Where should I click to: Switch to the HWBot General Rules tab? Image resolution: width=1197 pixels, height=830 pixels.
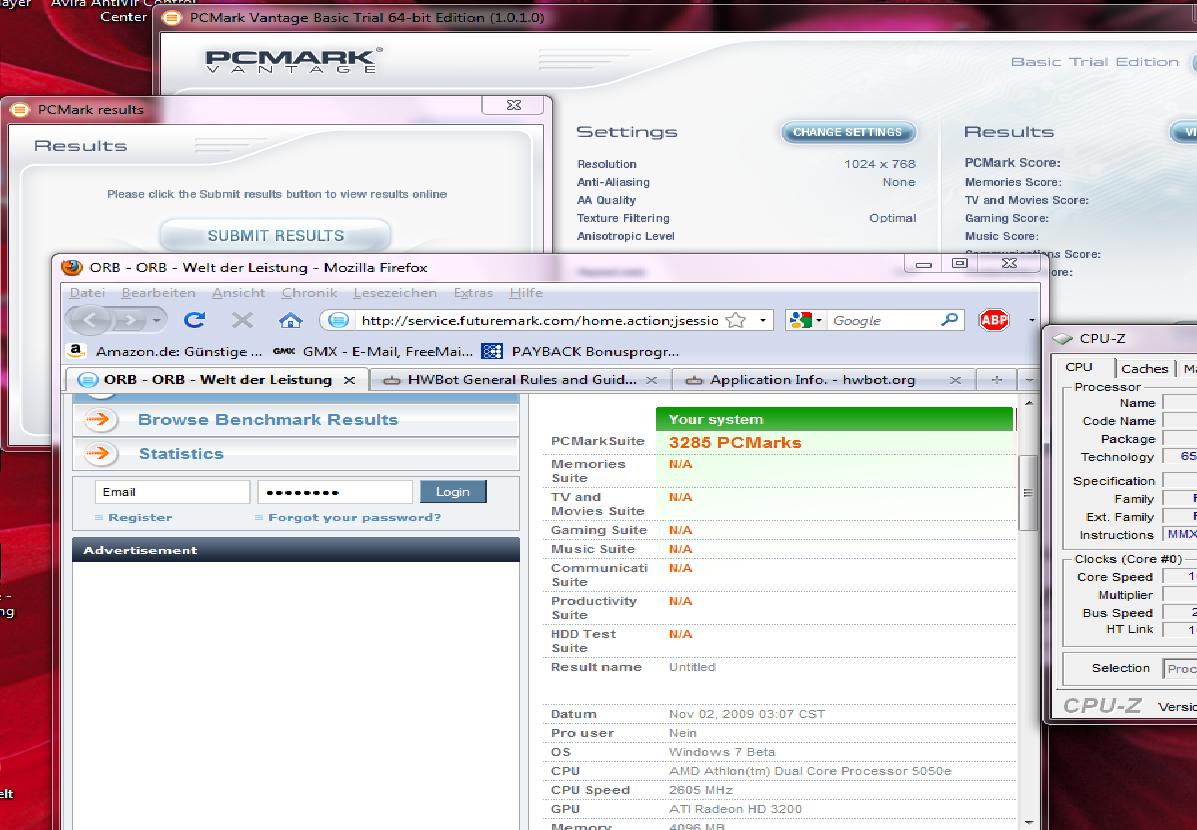click(x=521, y=379)
